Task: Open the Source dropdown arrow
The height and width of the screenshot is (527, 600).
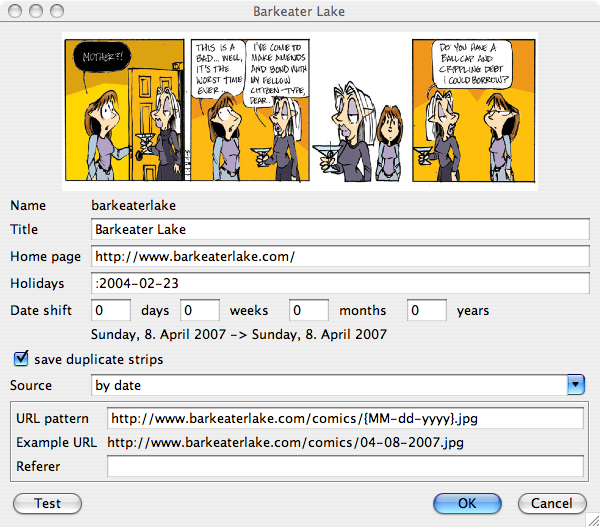Action: click(576, 385)
